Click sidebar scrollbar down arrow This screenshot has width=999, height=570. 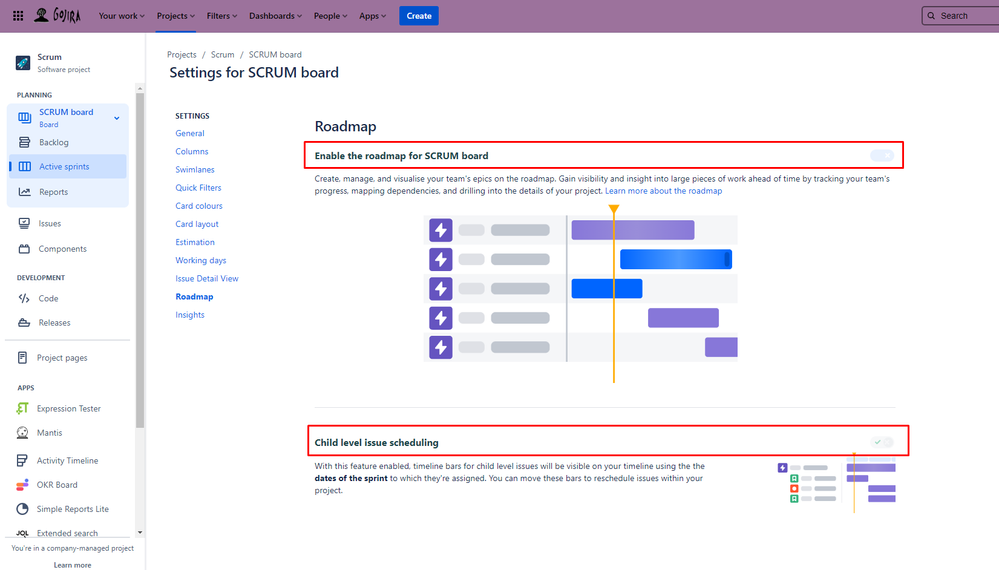pos(140,532)
